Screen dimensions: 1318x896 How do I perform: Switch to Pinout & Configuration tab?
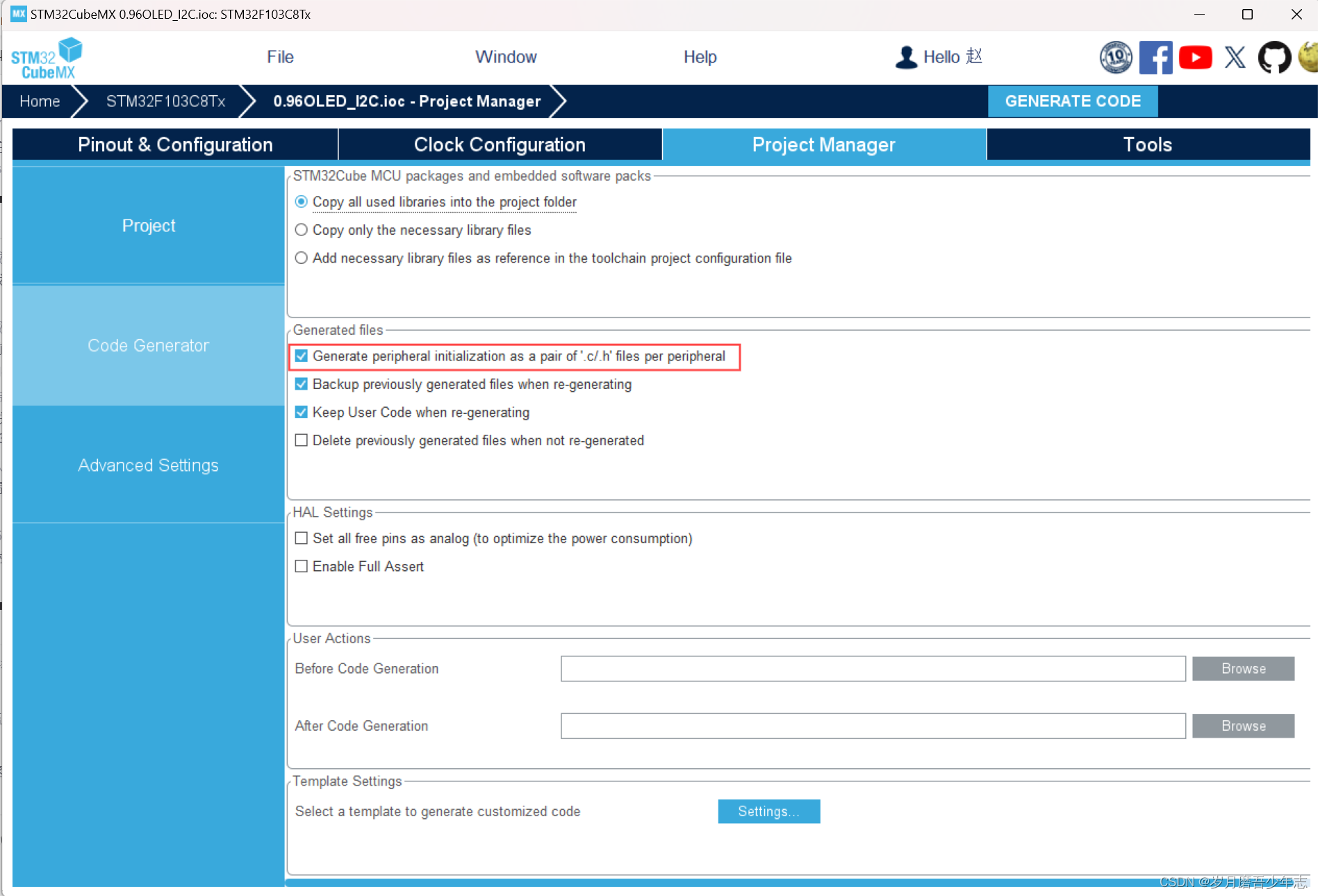point(175,144)
